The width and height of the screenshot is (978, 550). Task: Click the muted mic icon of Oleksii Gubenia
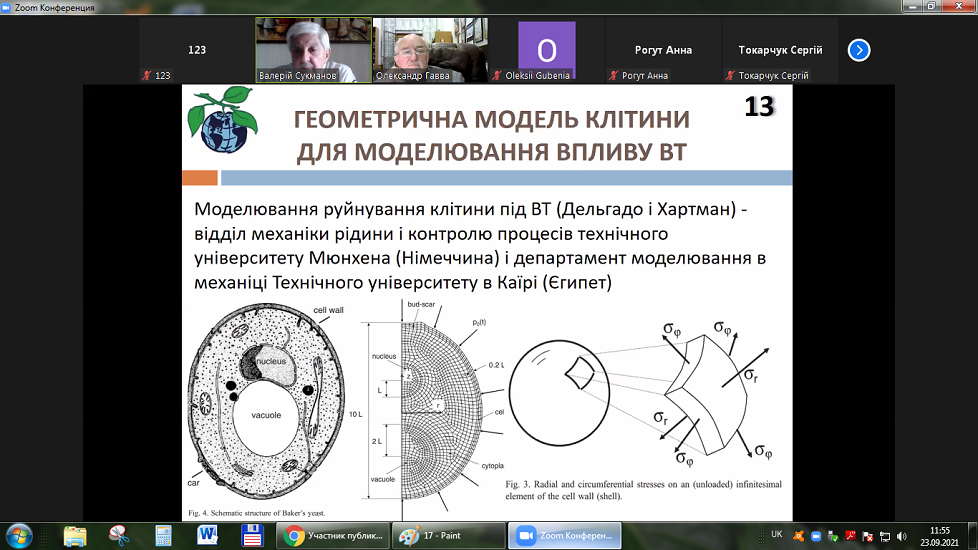coord(497,75)
